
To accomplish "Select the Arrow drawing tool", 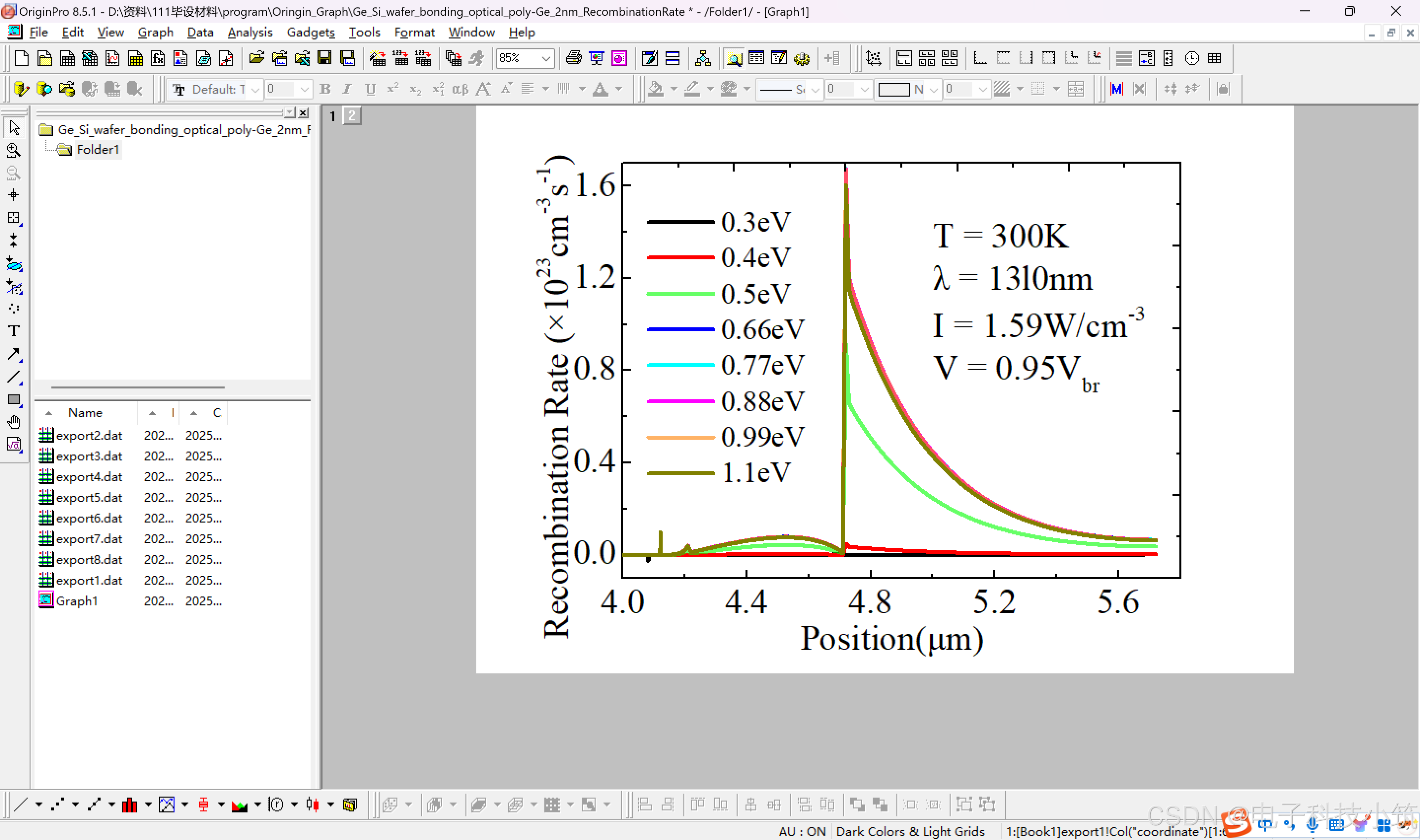I will point(14,354).
